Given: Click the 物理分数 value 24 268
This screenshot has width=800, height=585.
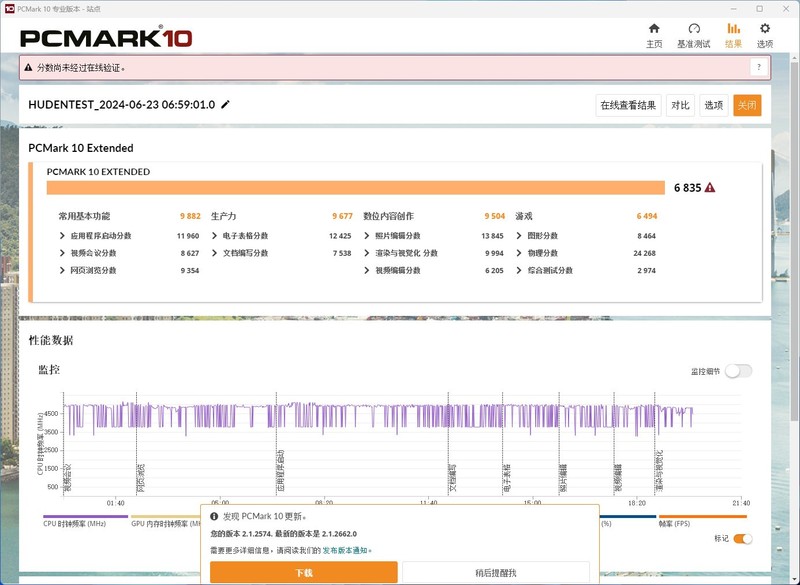Looking at the screenshot, I should [644, 253].
